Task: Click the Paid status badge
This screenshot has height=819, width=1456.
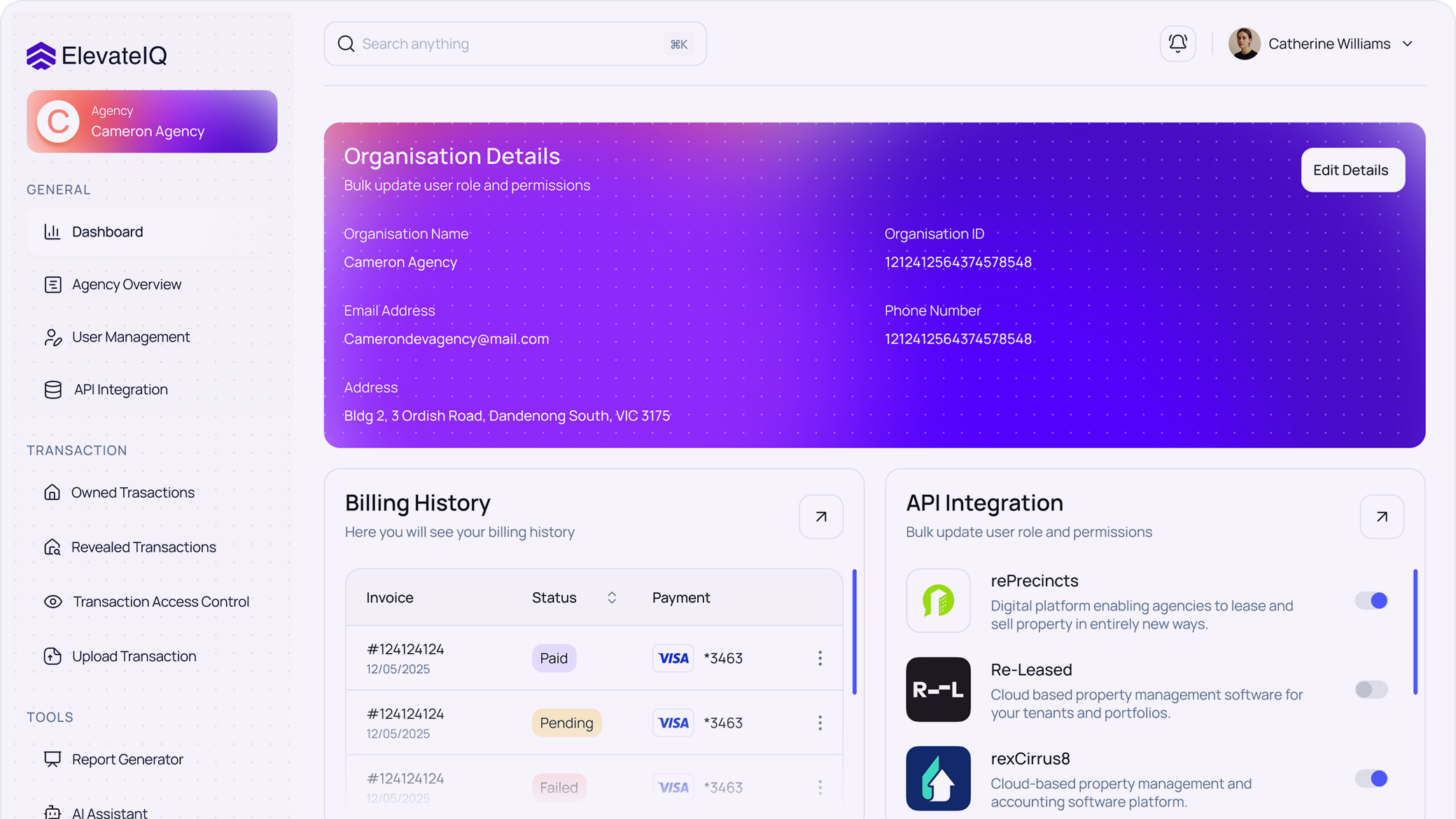Action: pos(554,658)
